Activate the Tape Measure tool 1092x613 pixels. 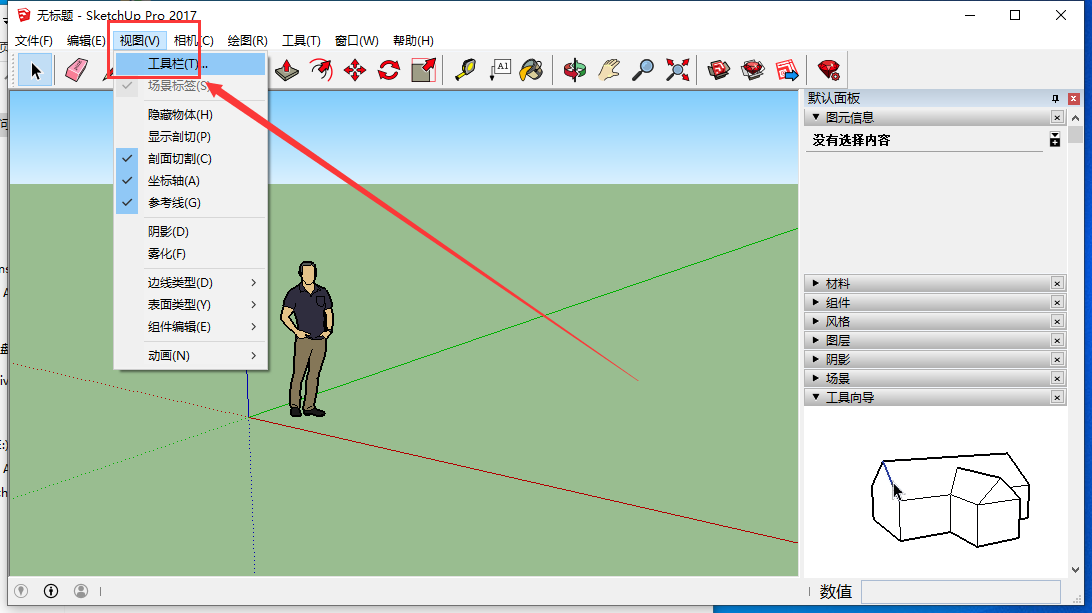click(x=465, y=70)
